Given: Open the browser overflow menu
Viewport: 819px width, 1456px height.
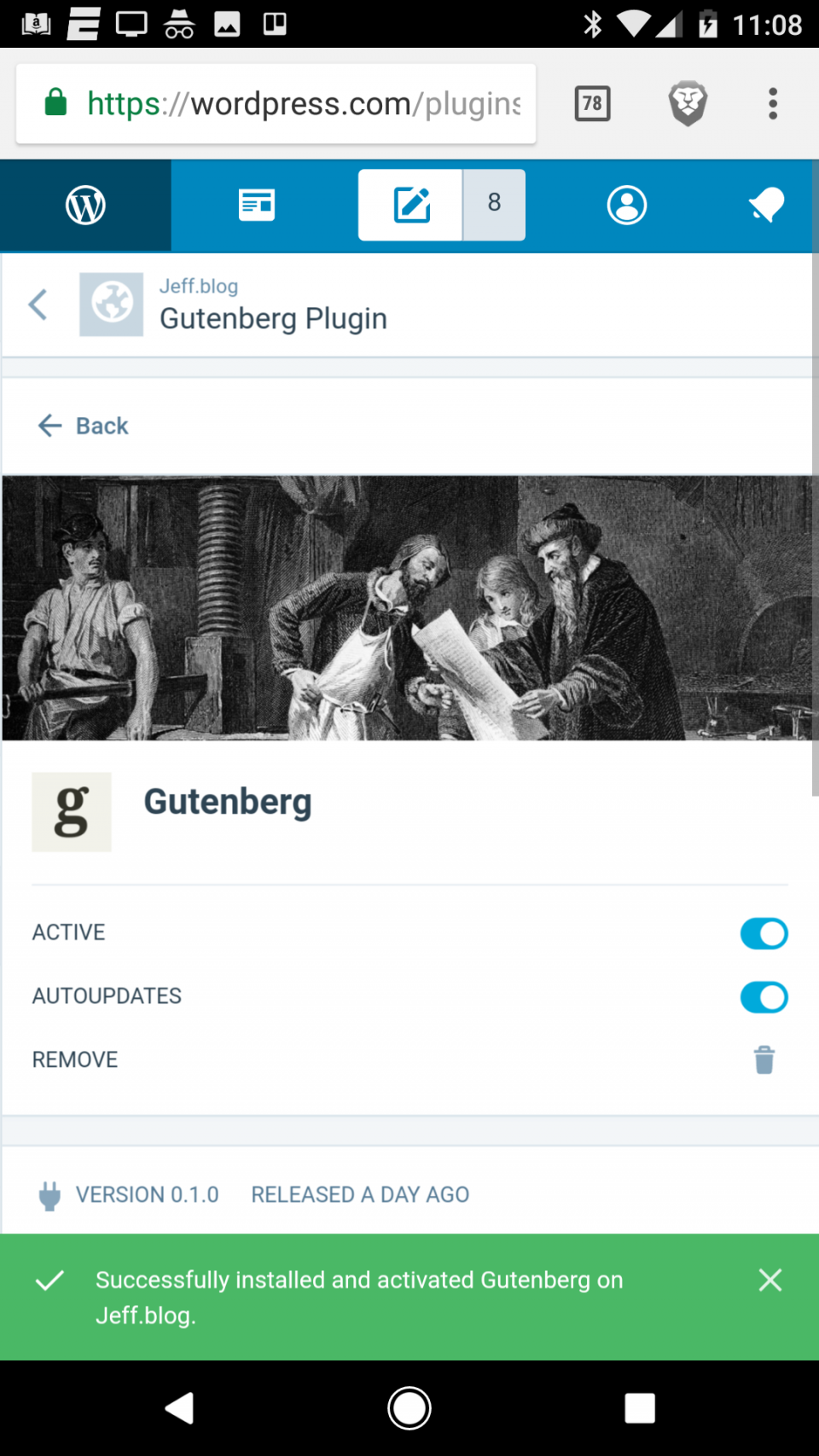Looking at the screenshot, I should 772,103.
